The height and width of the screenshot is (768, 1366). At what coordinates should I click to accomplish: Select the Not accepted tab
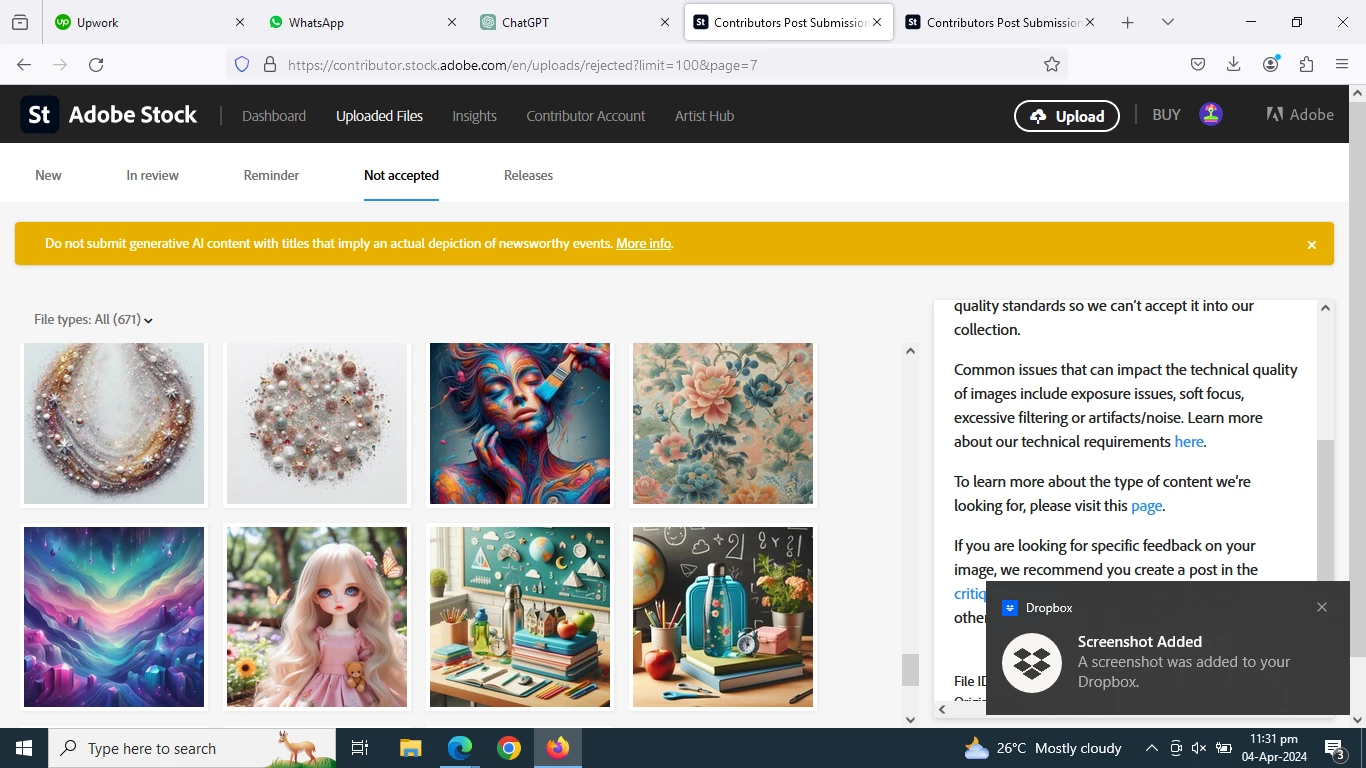pyautogui.click(x=401, y=175)
